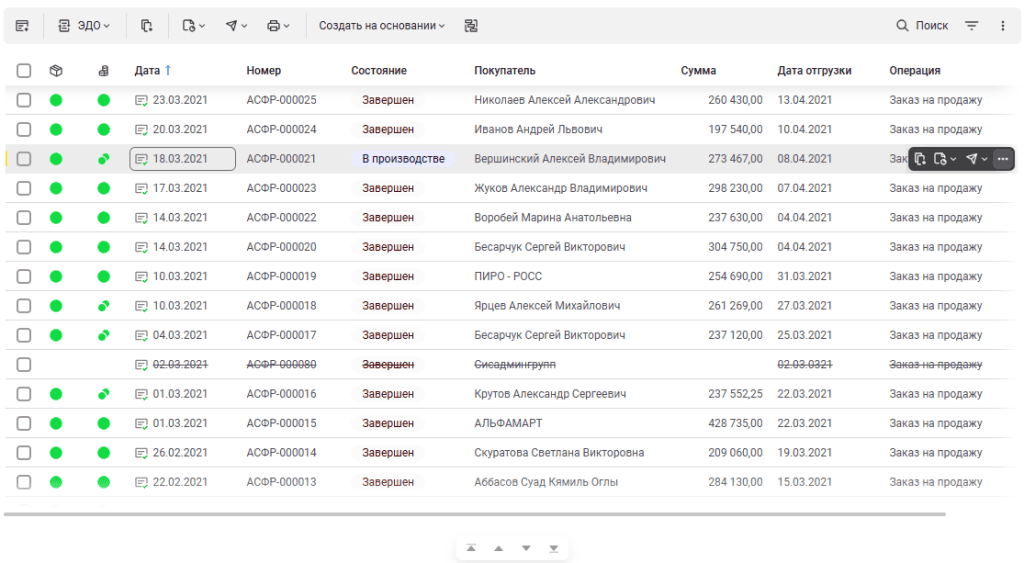Check the box for order АСФР-000025
The height and width of the screenshot is (563, 1024).
(x=24, y=100)
